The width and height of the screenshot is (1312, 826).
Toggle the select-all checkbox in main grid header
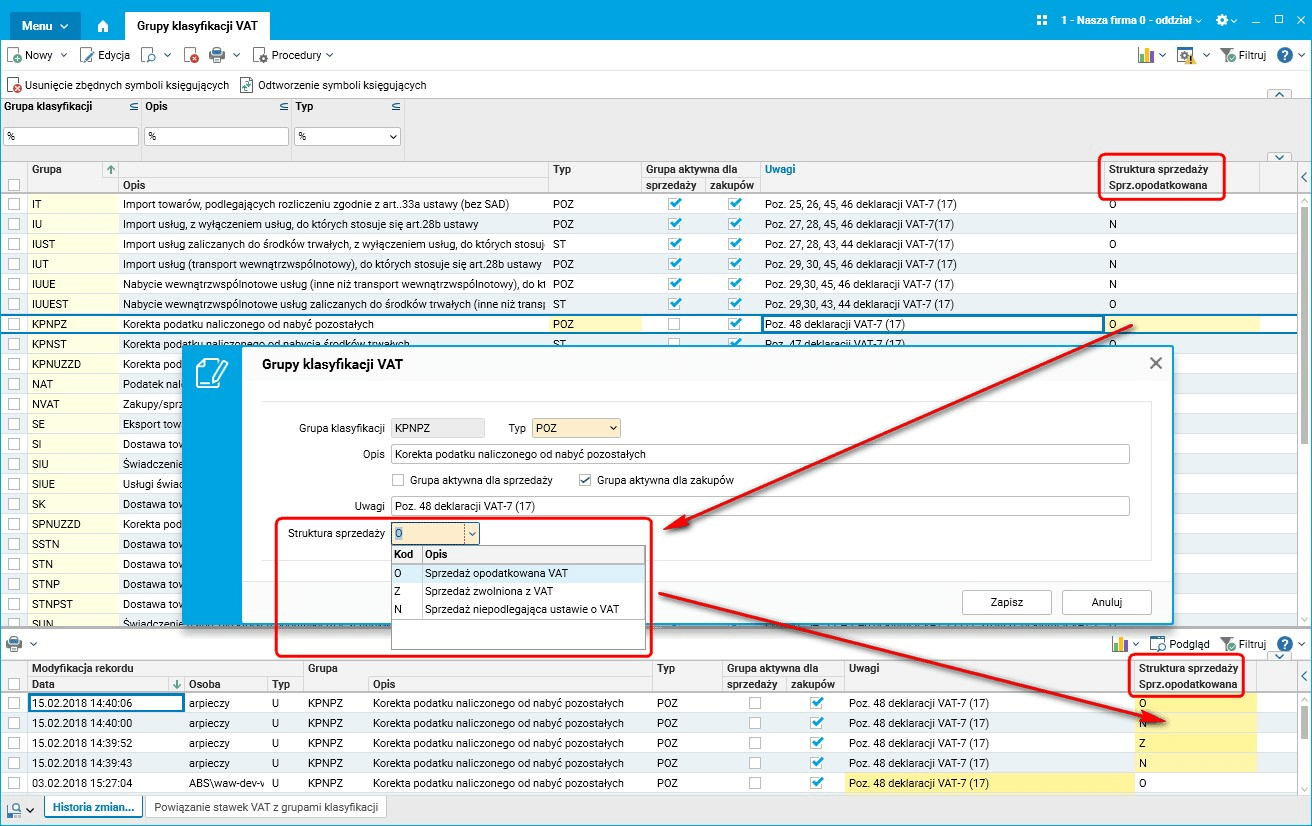pos(14,185)
